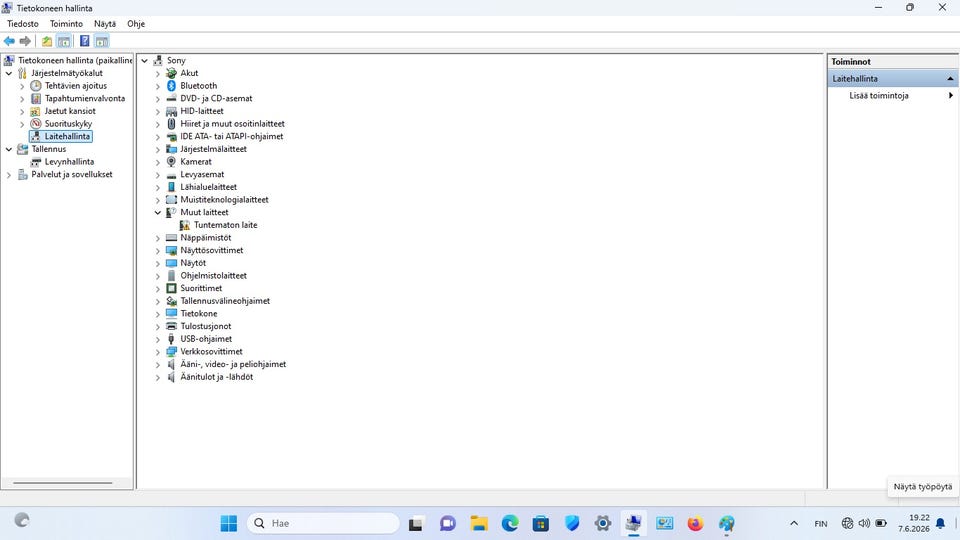Click the left pane horizontal scrollbar
This screenshot has height=540, width=960.
pos(62,483)
